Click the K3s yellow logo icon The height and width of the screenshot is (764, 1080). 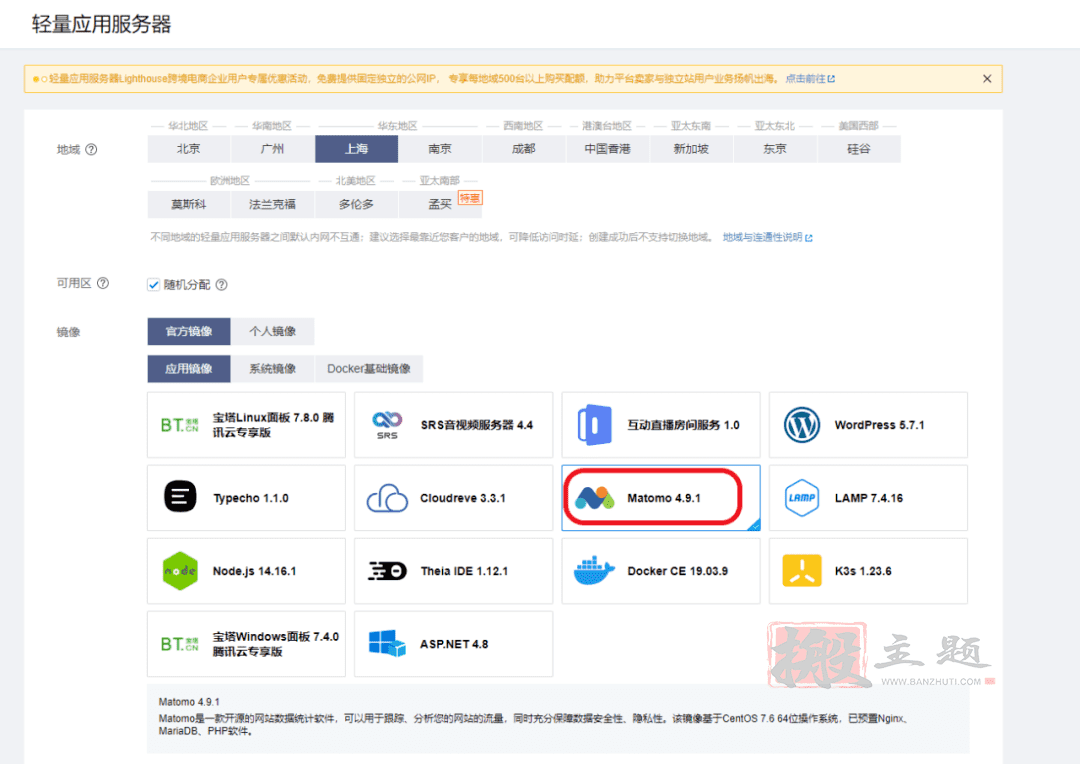point(802,570)
